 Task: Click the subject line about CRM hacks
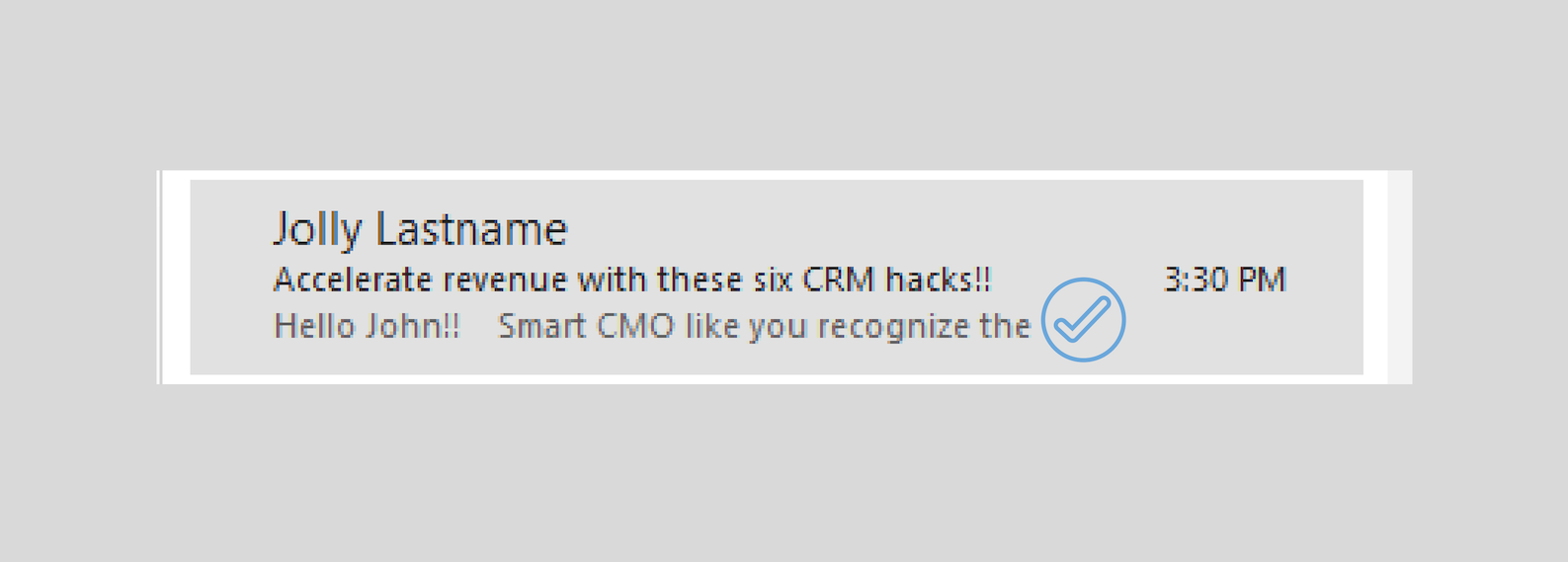click(x=632, y=281)
